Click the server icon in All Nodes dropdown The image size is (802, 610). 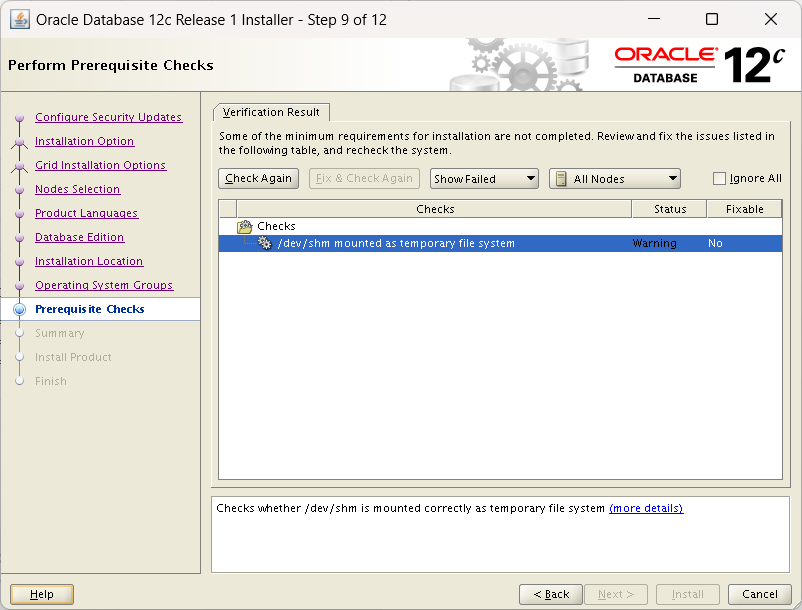(x=561, y=179)
